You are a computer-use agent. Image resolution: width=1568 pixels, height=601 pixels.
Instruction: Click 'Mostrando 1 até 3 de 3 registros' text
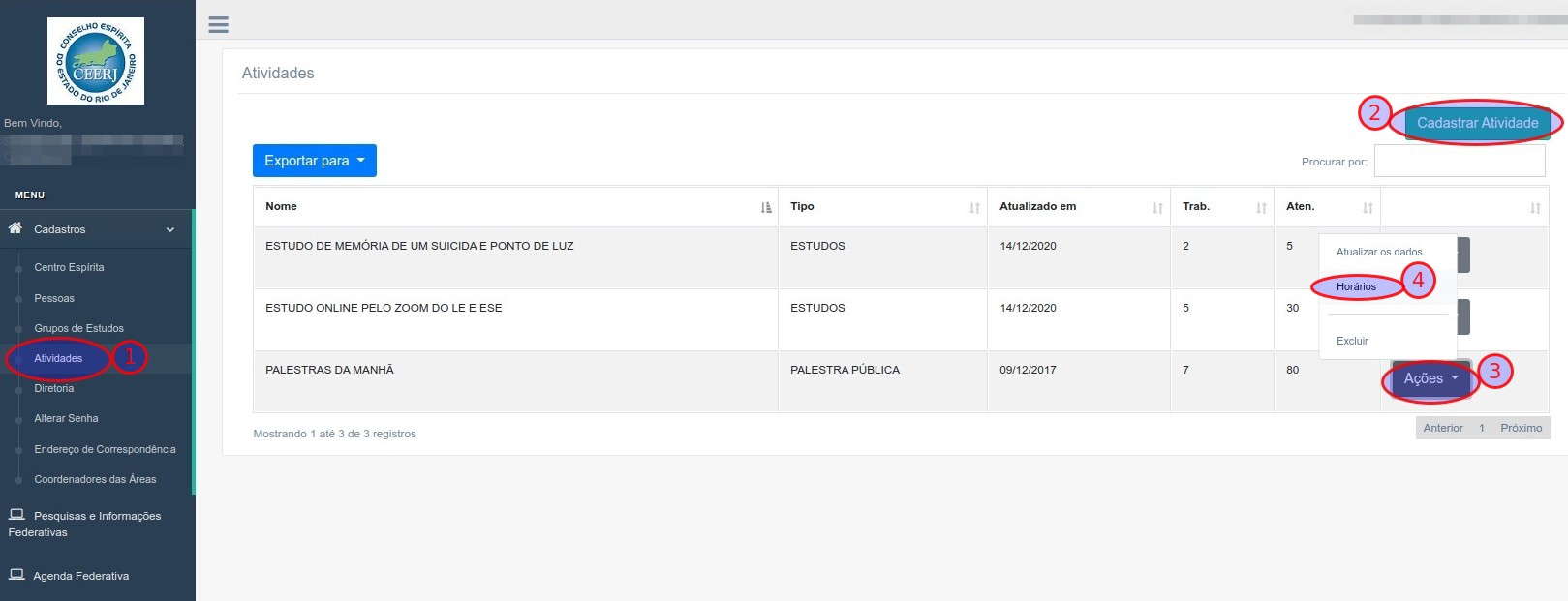point(334,434)
